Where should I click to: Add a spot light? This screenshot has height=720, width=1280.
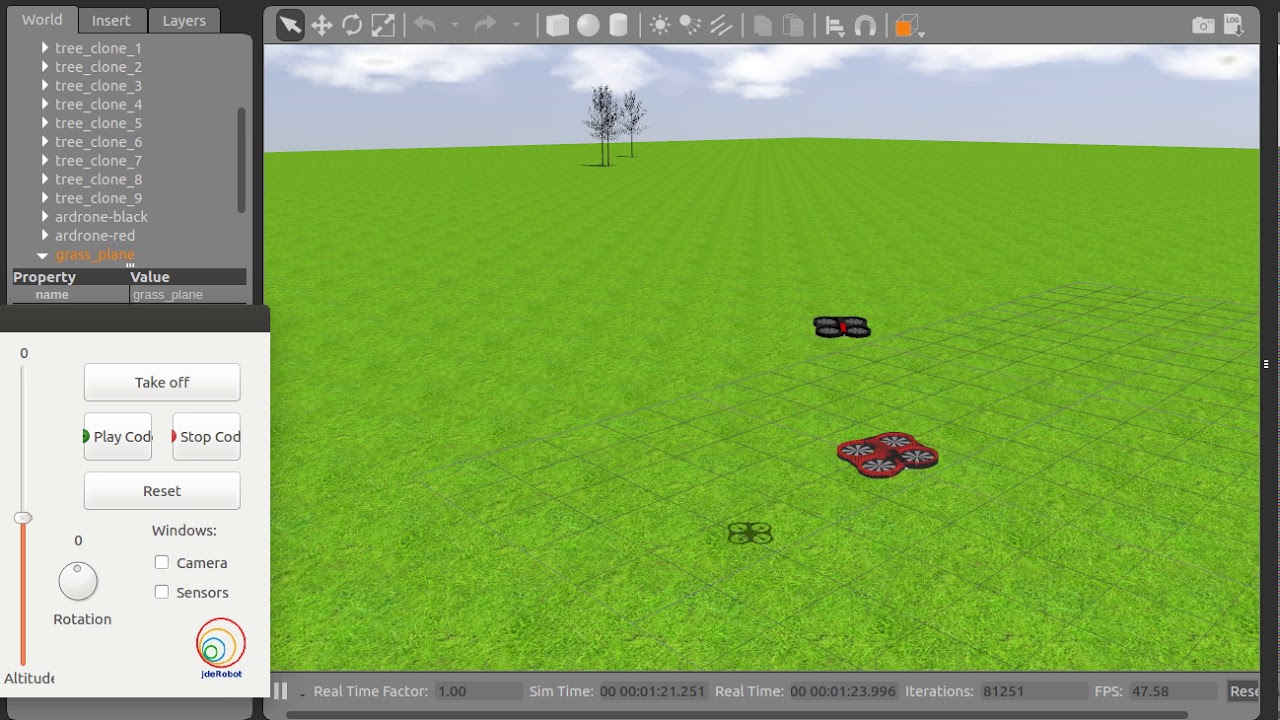(x=690, y=26)
